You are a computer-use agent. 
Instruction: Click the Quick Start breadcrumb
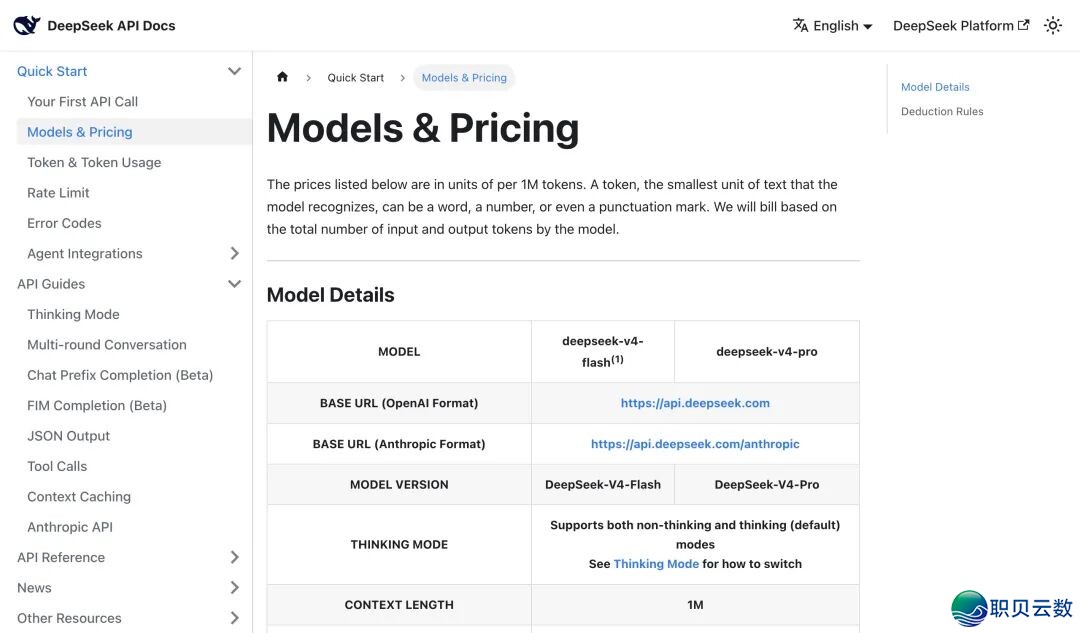pos(355,78)
